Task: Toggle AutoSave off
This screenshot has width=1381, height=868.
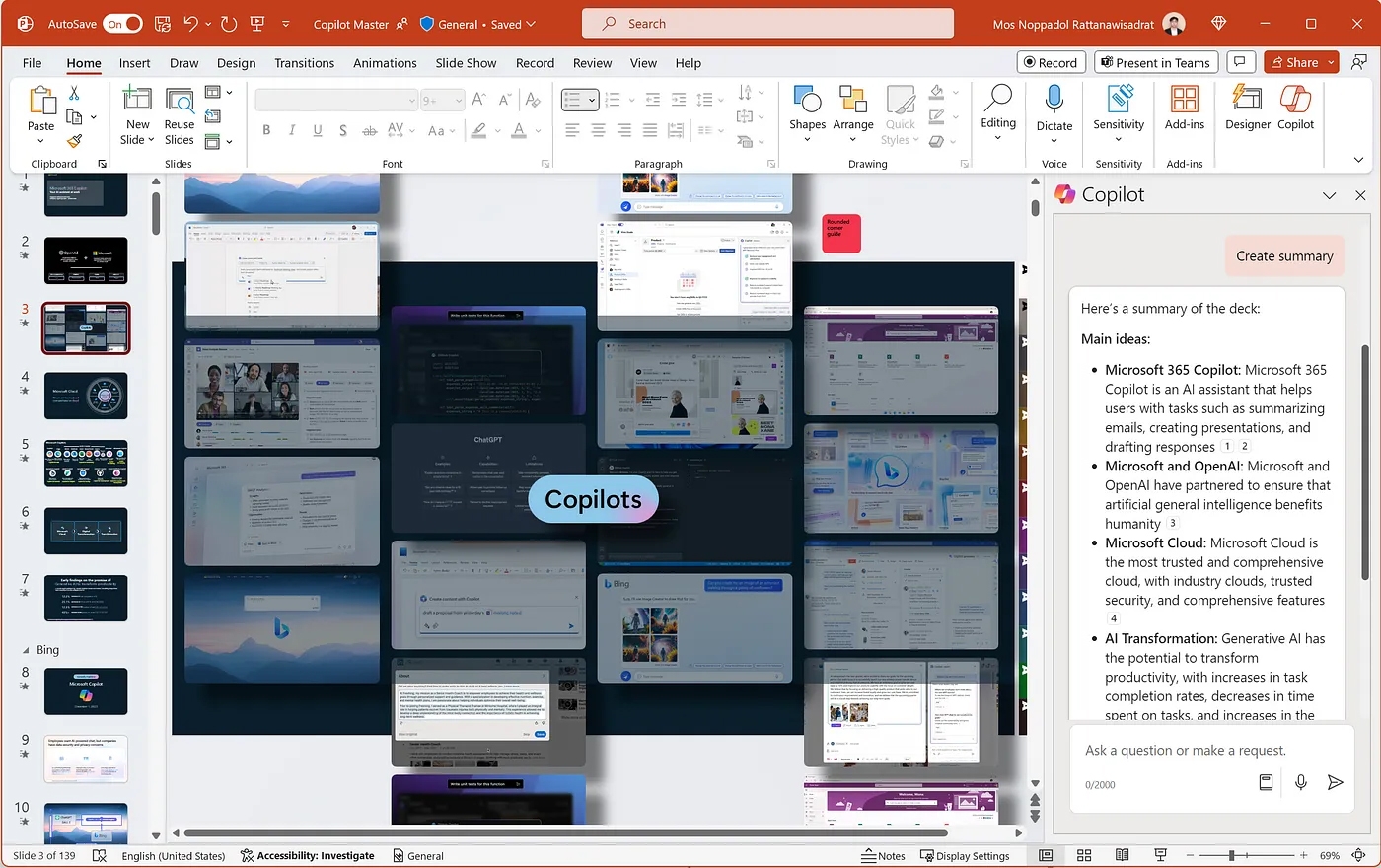Action: click(123, 24)
